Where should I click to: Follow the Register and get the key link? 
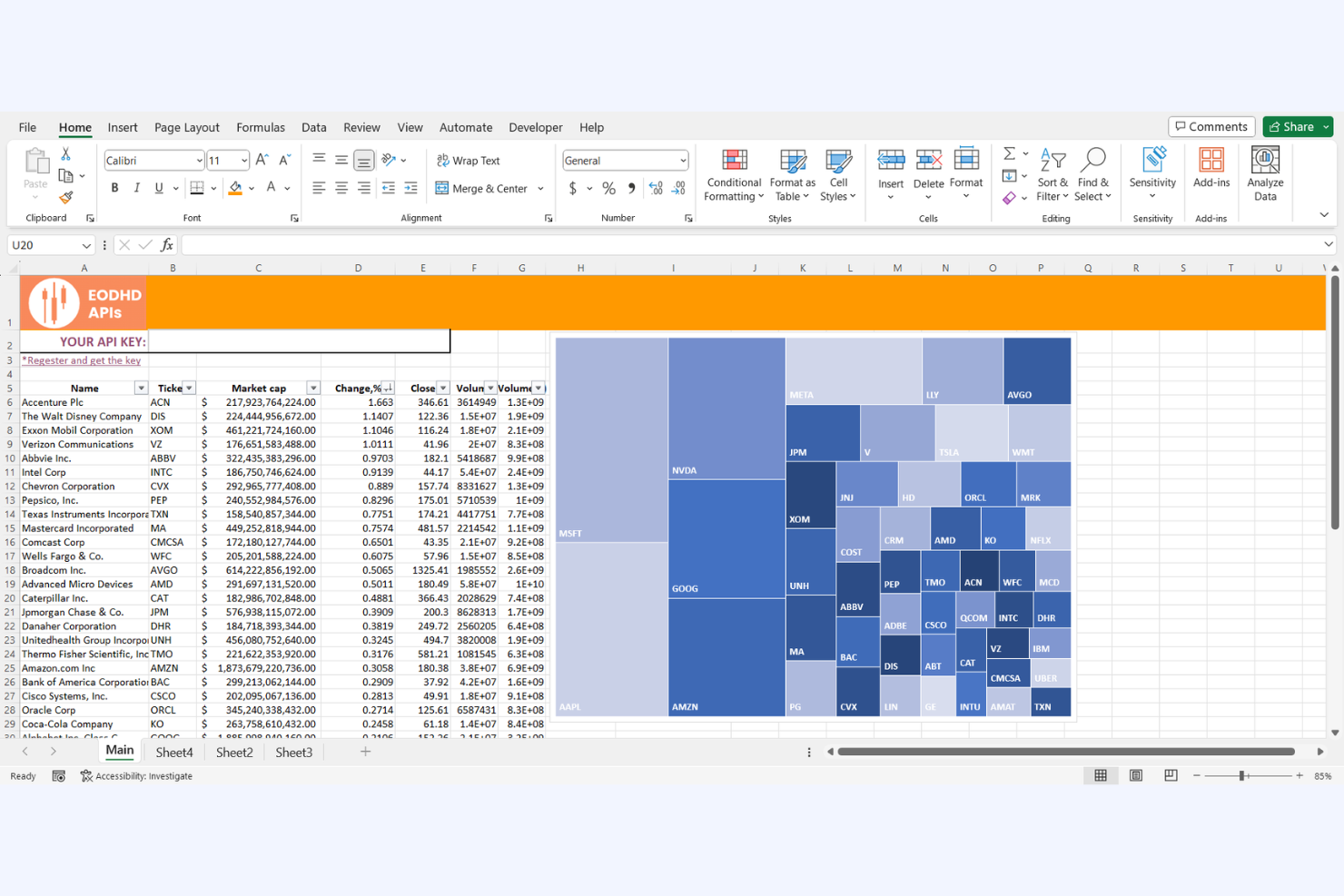click(x=82, y=360)
